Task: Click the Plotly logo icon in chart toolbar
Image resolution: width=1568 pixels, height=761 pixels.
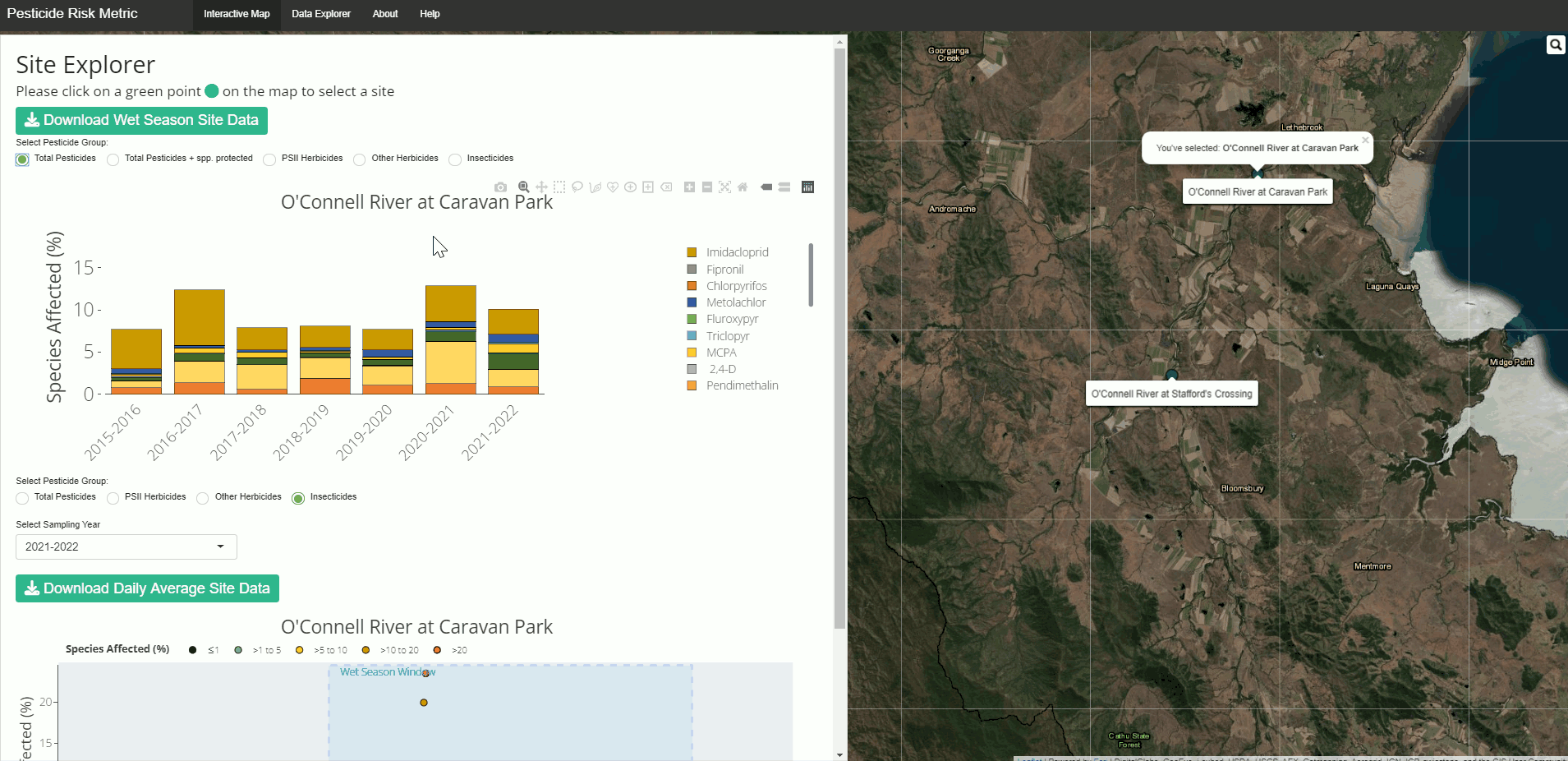Action: tap(808, 187)
